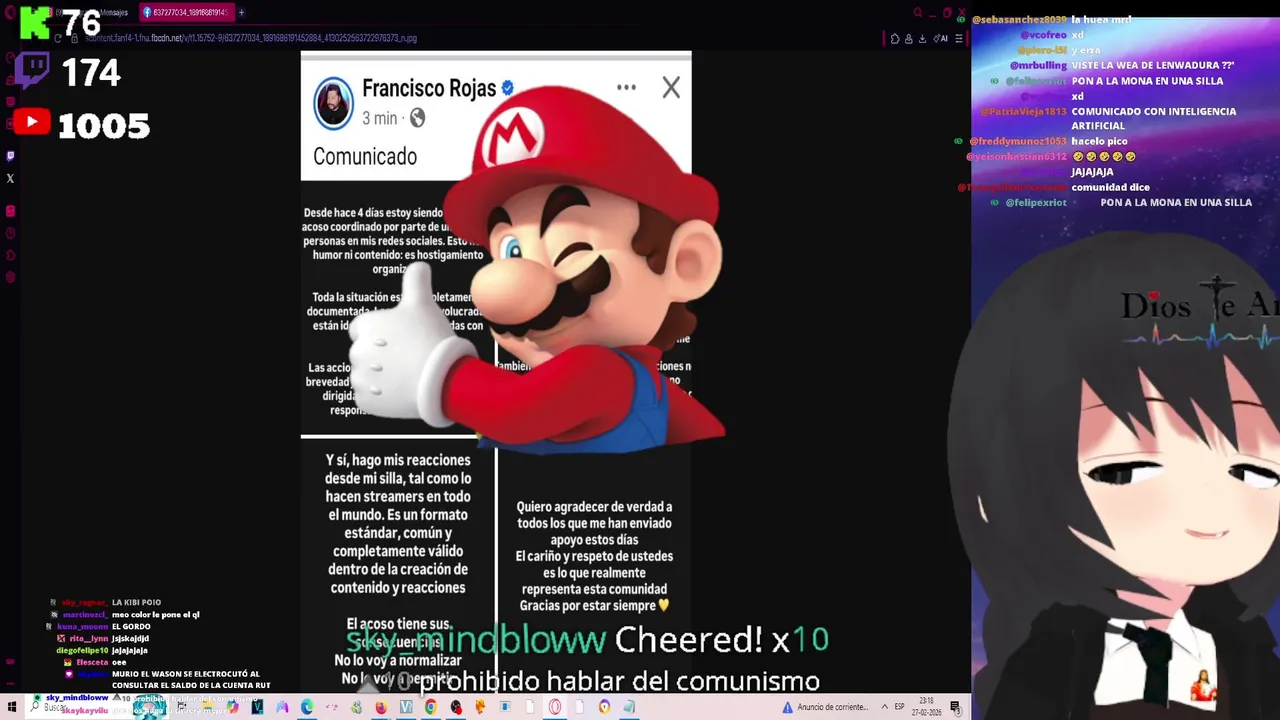Click the Comunicado heading in the post
The image size is (1280, 720).
365,156
